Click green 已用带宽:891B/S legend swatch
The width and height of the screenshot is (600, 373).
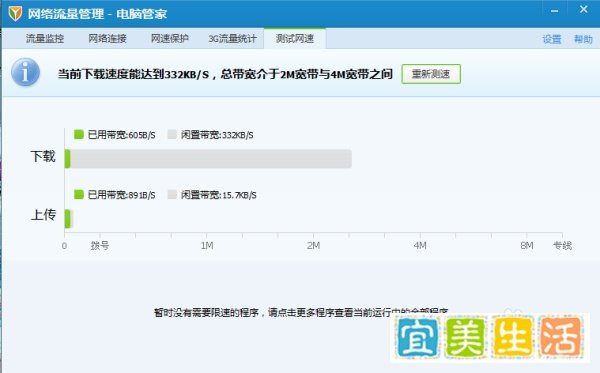[79, 194]
